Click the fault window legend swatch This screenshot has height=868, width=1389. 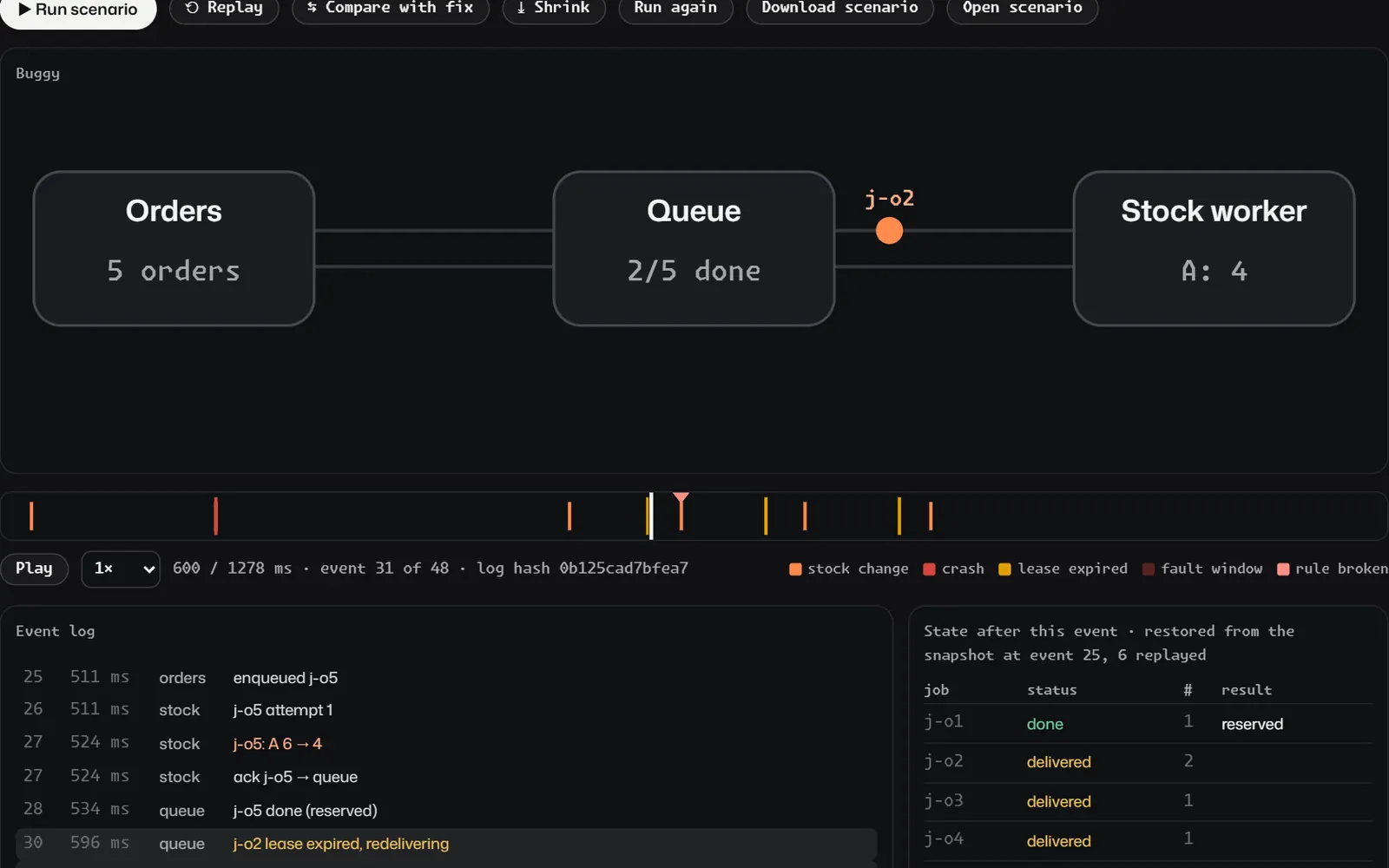click(1149, 569)
